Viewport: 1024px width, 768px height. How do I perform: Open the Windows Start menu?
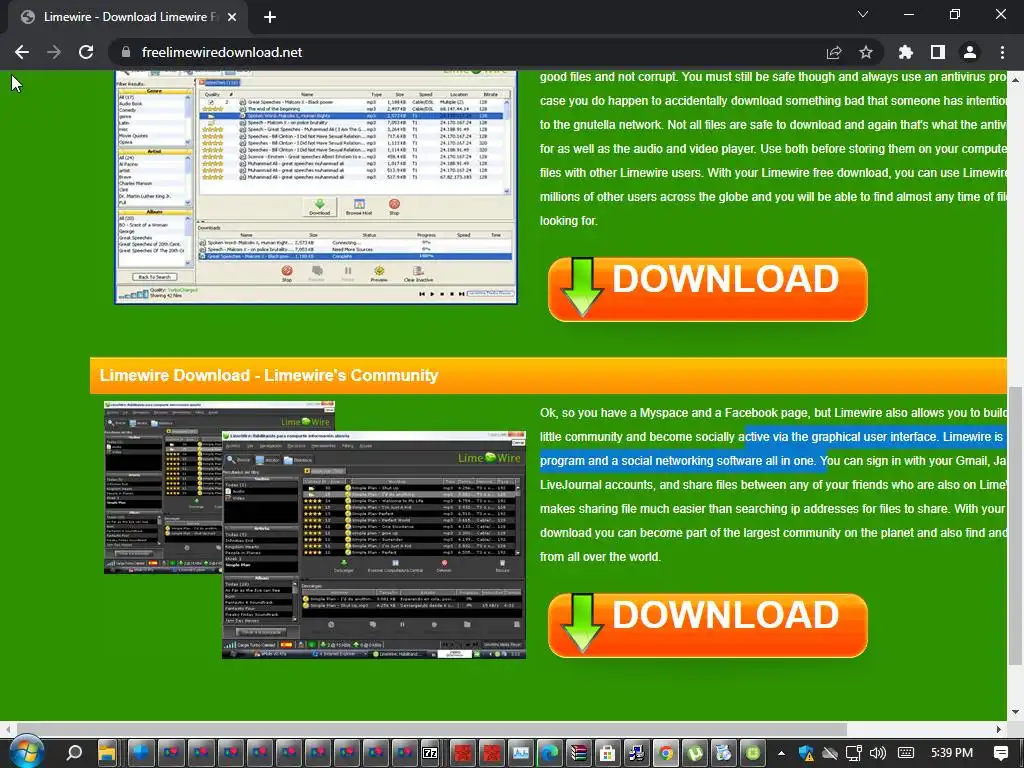click(25, 753)
